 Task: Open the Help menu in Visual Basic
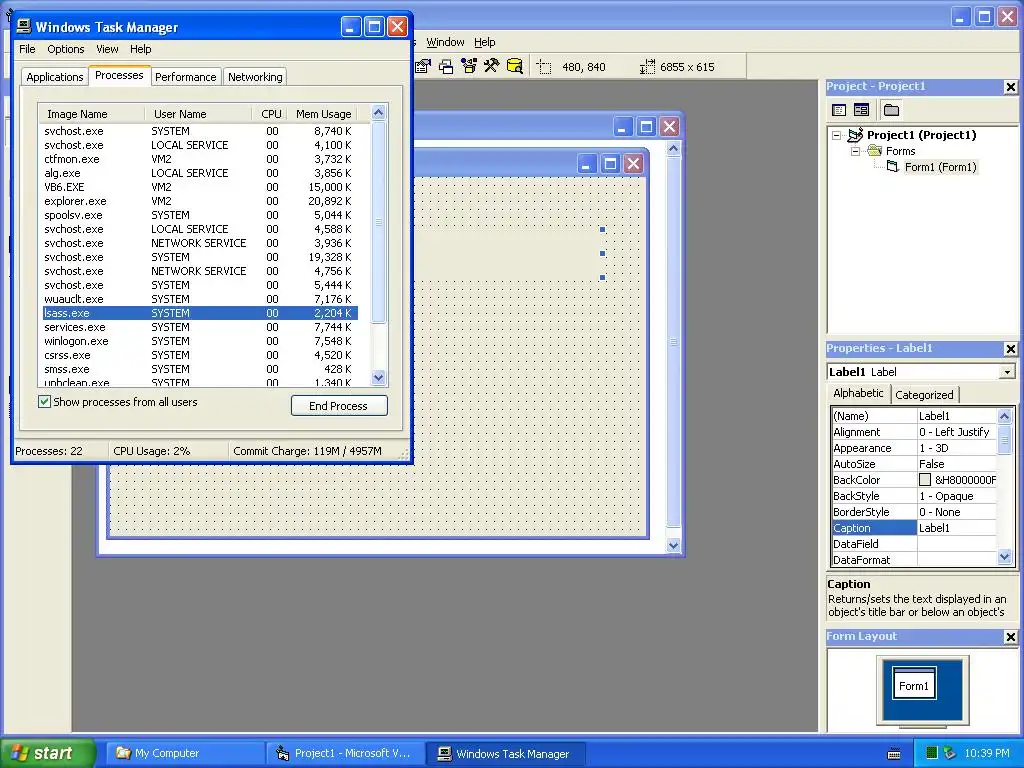click(x=485, y=42)
